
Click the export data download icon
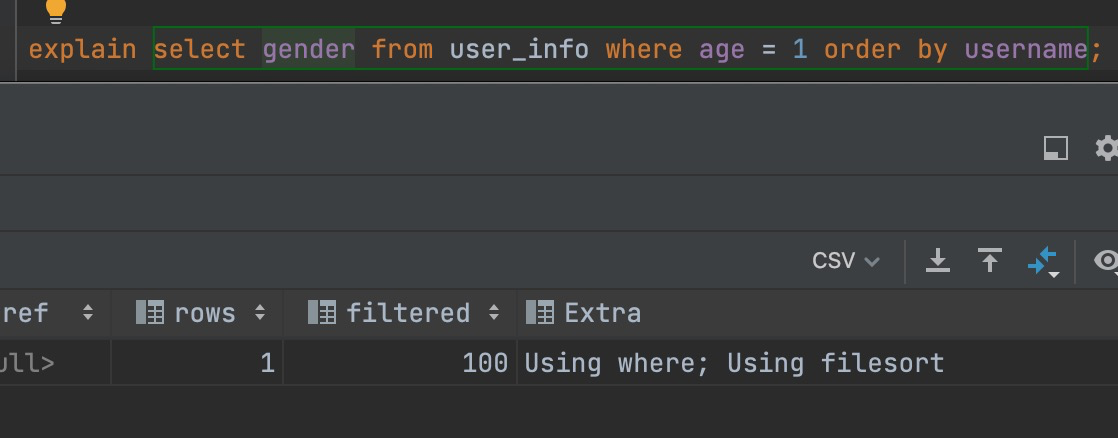937,261
